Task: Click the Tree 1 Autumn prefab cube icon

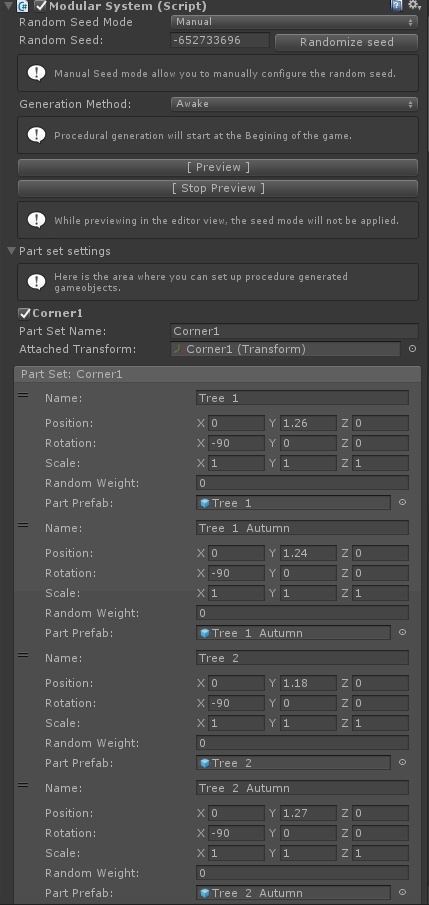Action: tap(204, 633)
